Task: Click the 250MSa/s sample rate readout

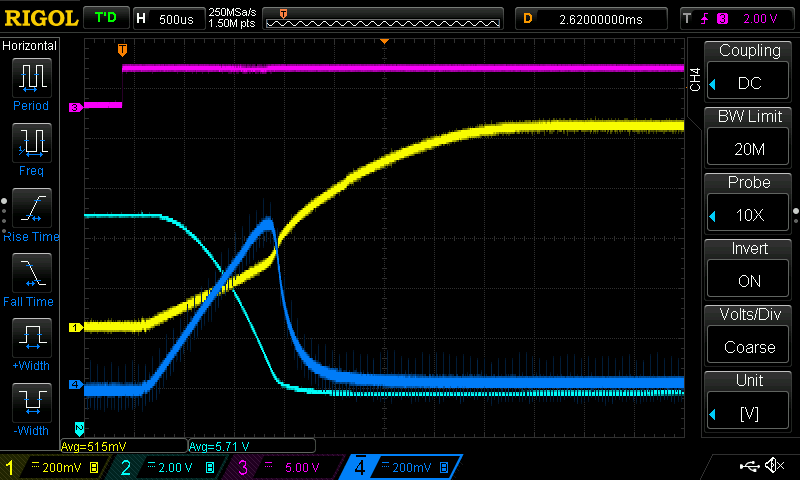Action: (232, 12)
